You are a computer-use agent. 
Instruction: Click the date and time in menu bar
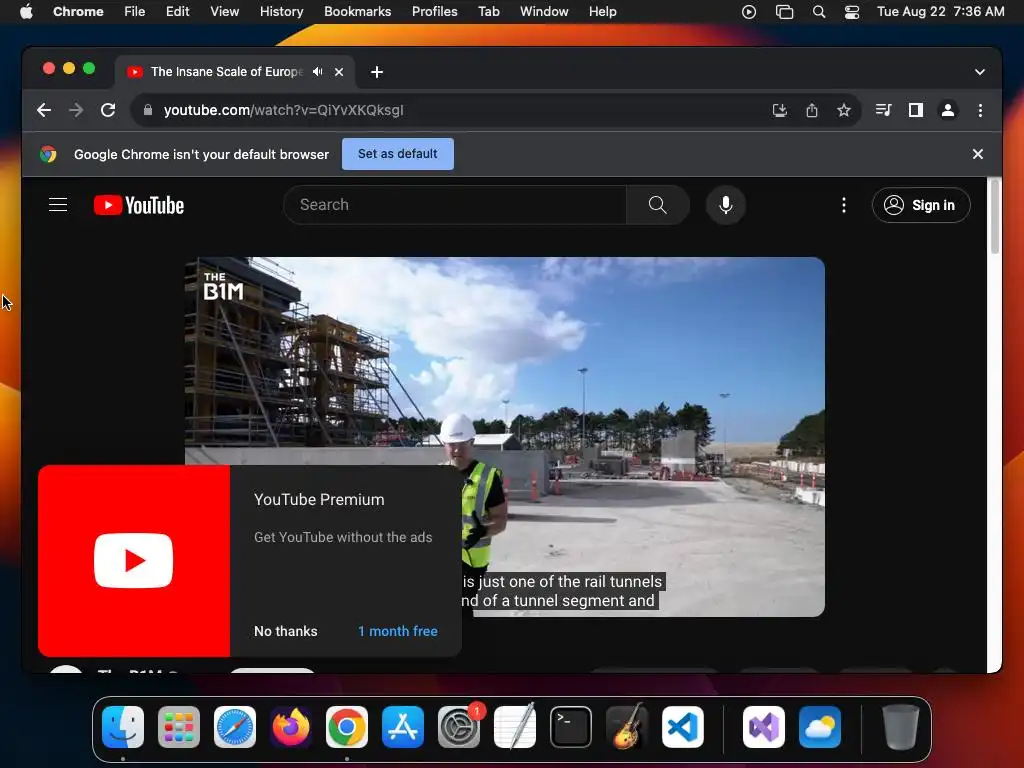(940, 12)
